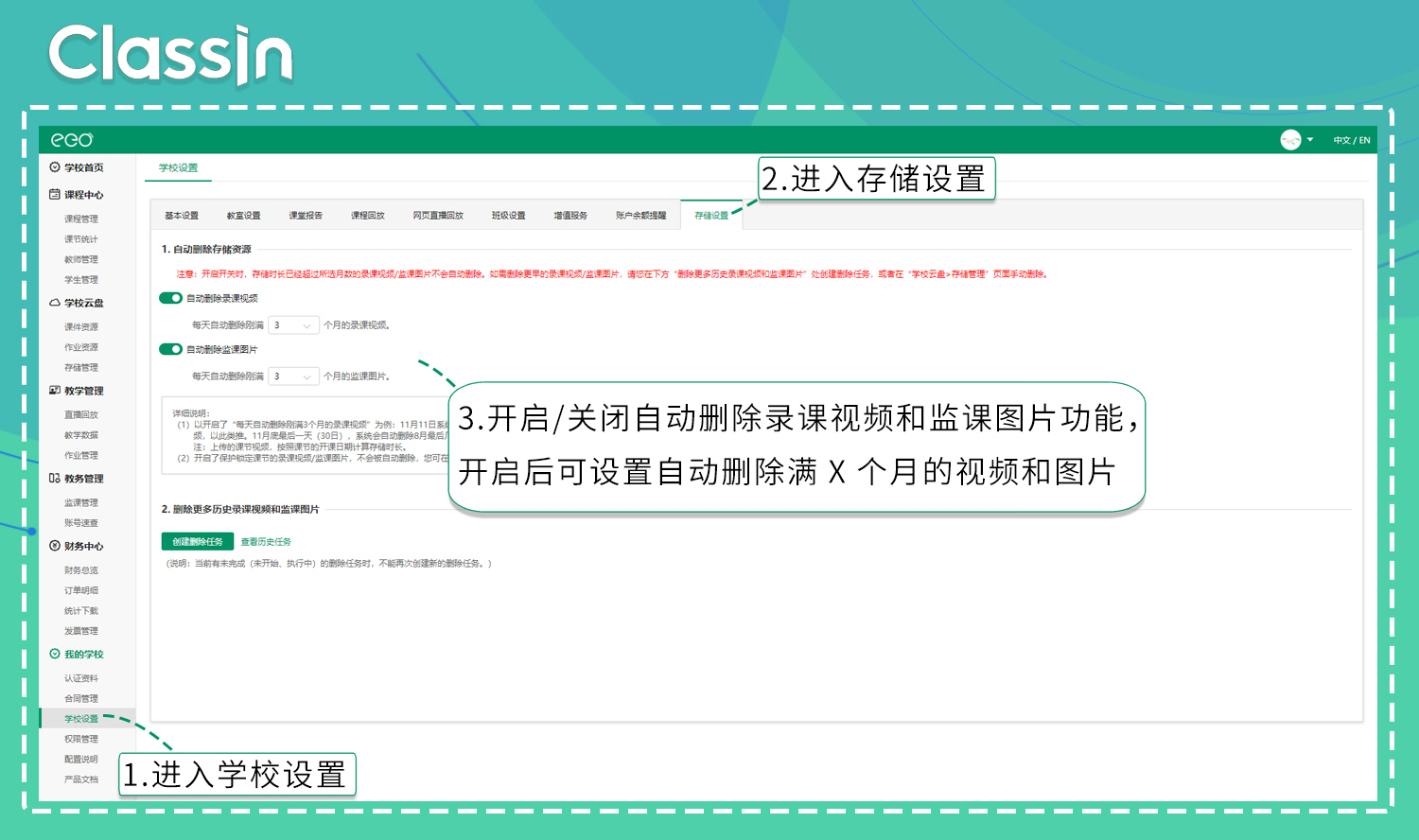1419x840 pixels.
Task: Open 作业资源 in the sidebar
Action: click(81, 347)
